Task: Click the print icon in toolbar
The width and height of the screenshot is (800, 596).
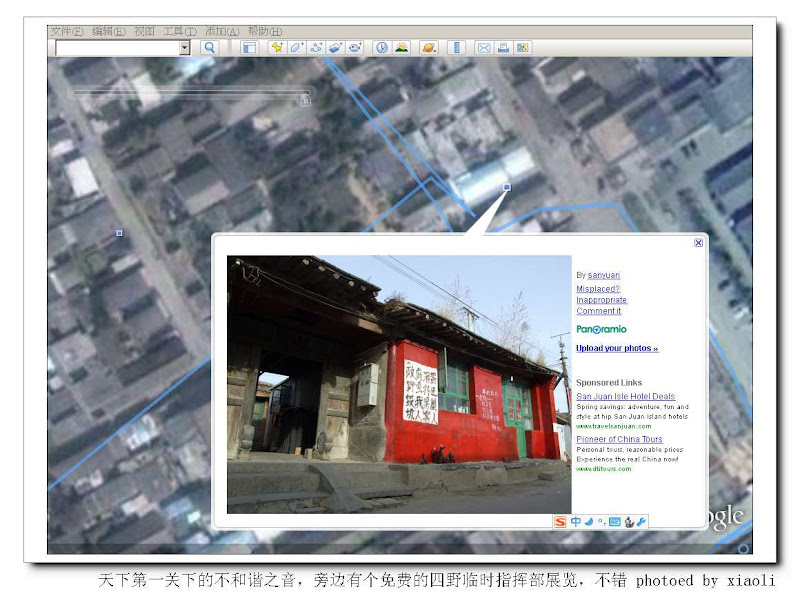Action: (503, 47)
